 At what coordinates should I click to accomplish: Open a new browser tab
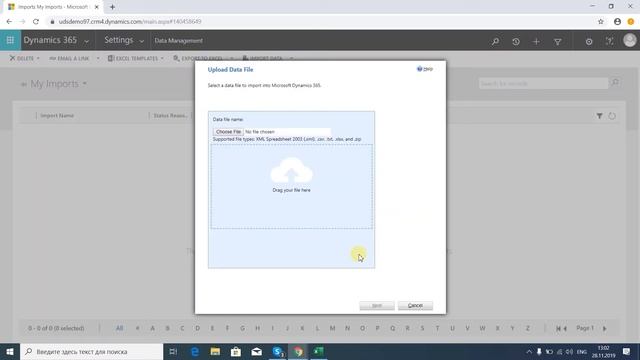(x=112, y=7)
